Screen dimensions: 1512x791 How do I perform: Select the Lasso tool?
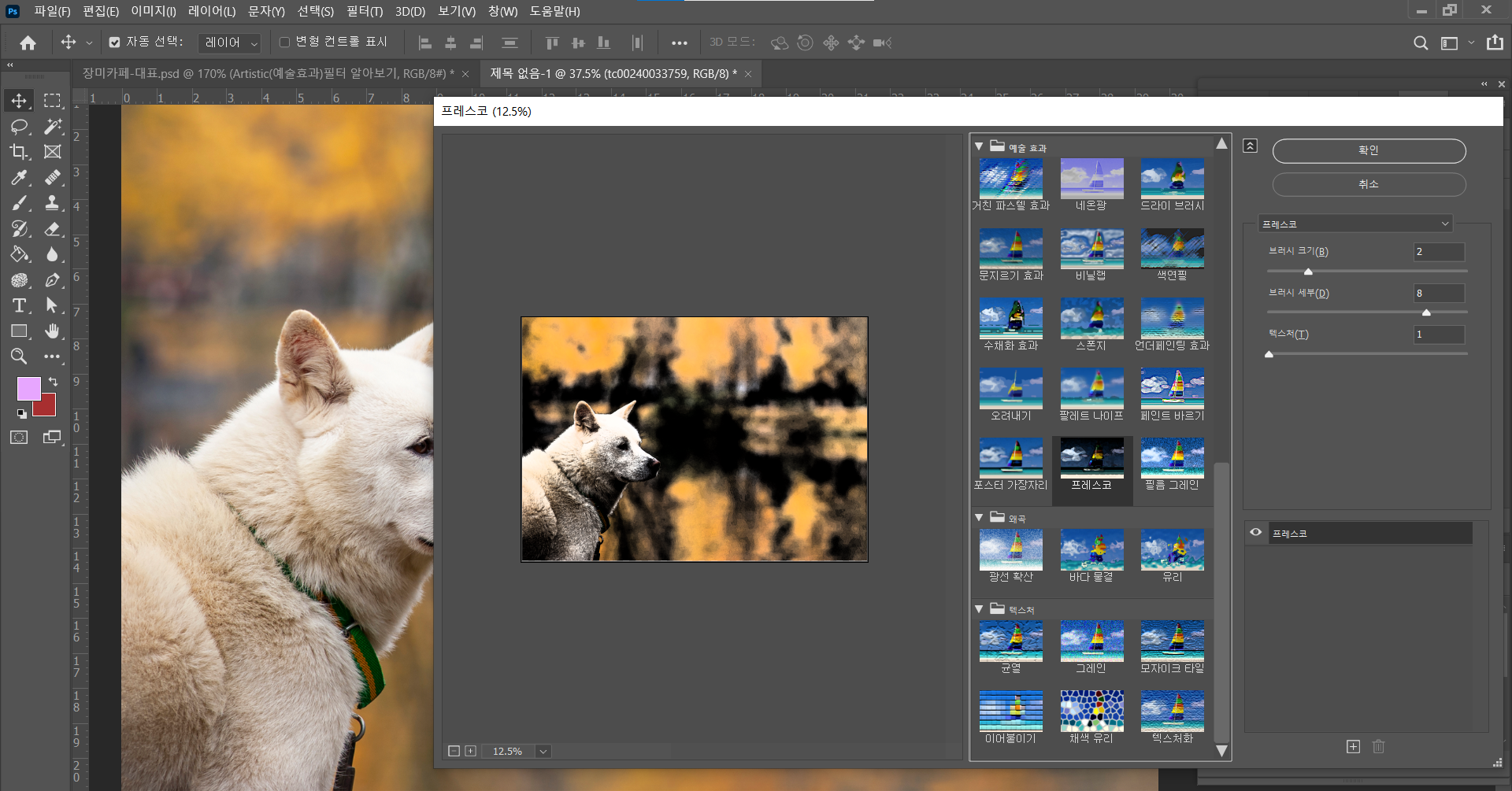[x=20, y=127]
